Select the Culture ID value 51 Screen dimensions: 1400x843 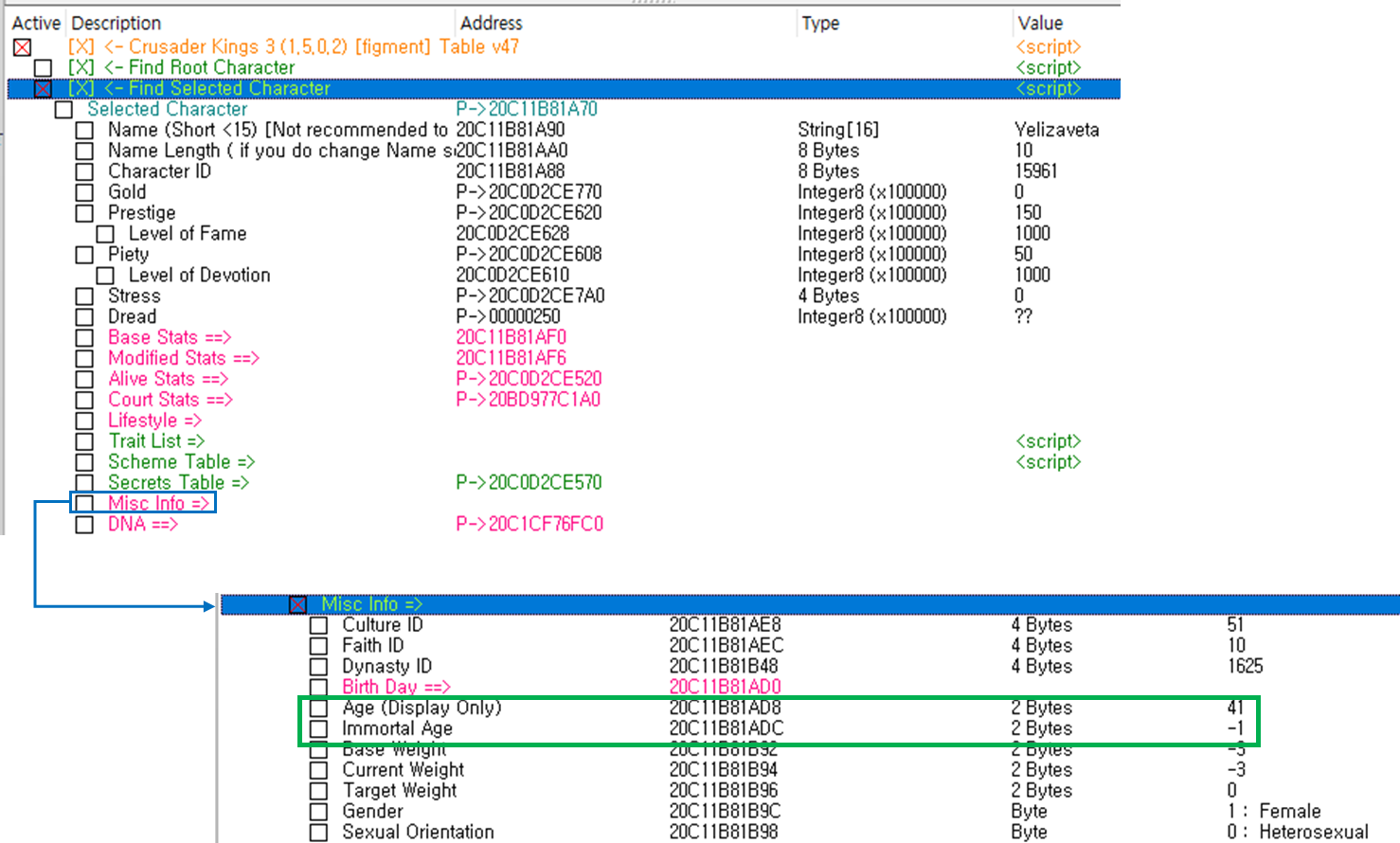(1235, 625)
